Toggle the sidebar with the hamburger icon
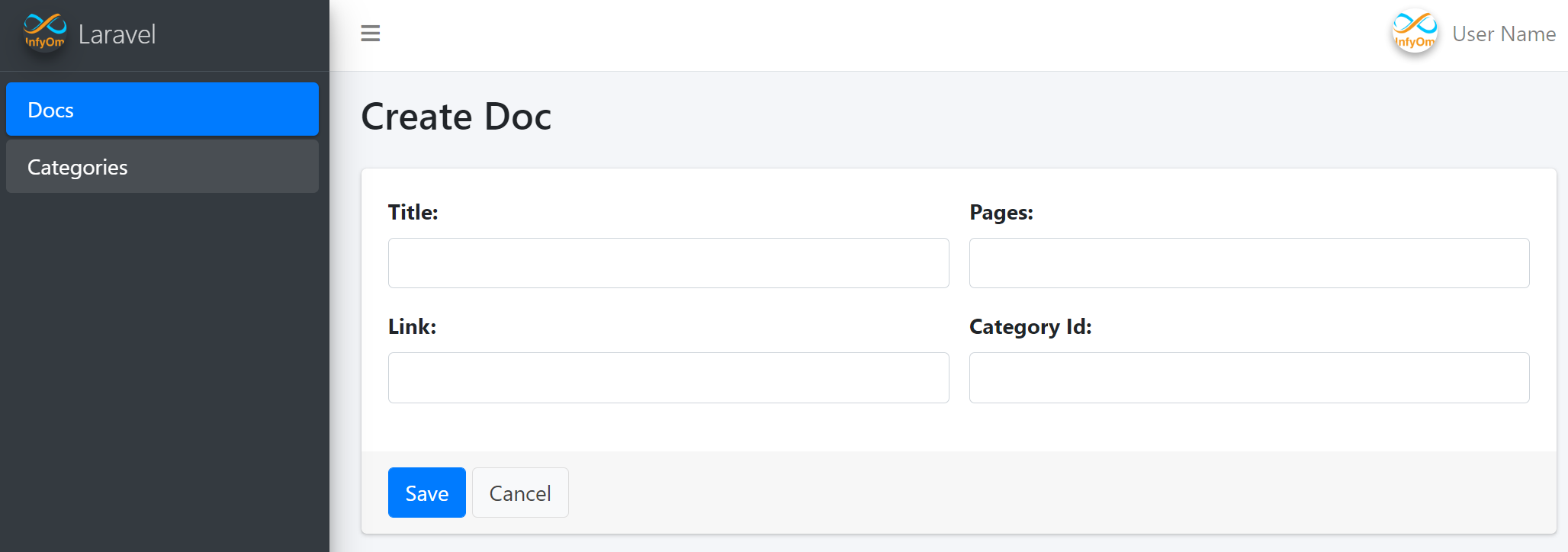This screenshot has height=552, width=1568. tap(371, 34)
